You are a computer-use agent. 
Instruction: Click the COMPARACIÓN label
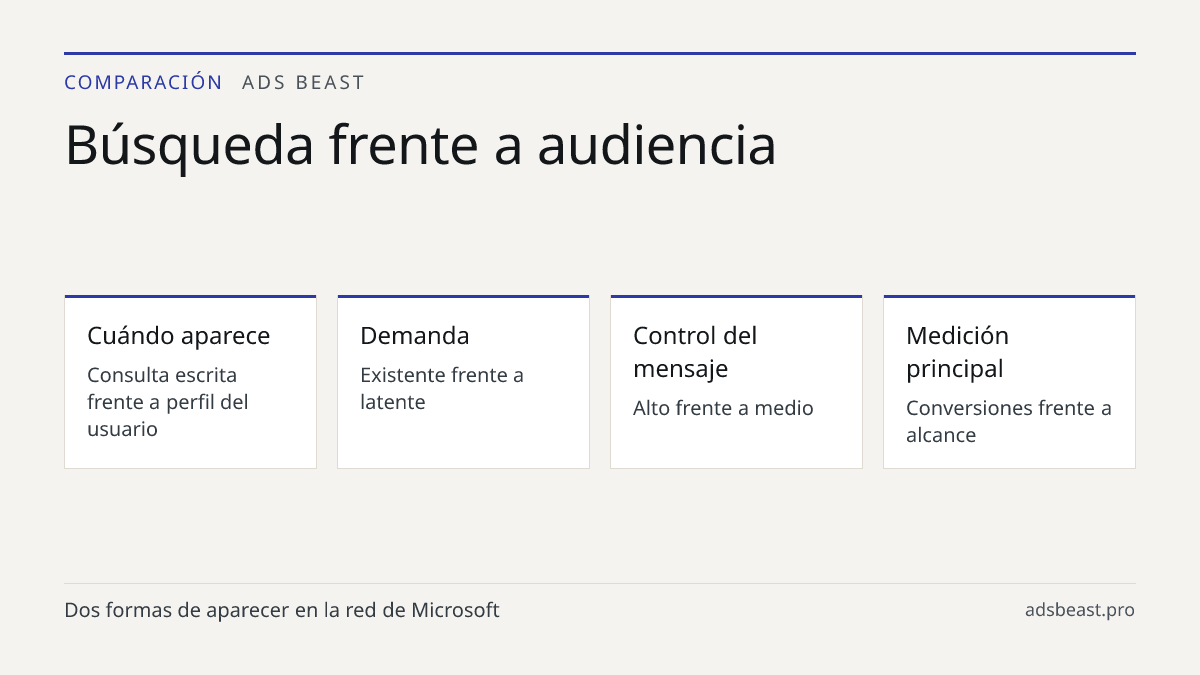143,82
